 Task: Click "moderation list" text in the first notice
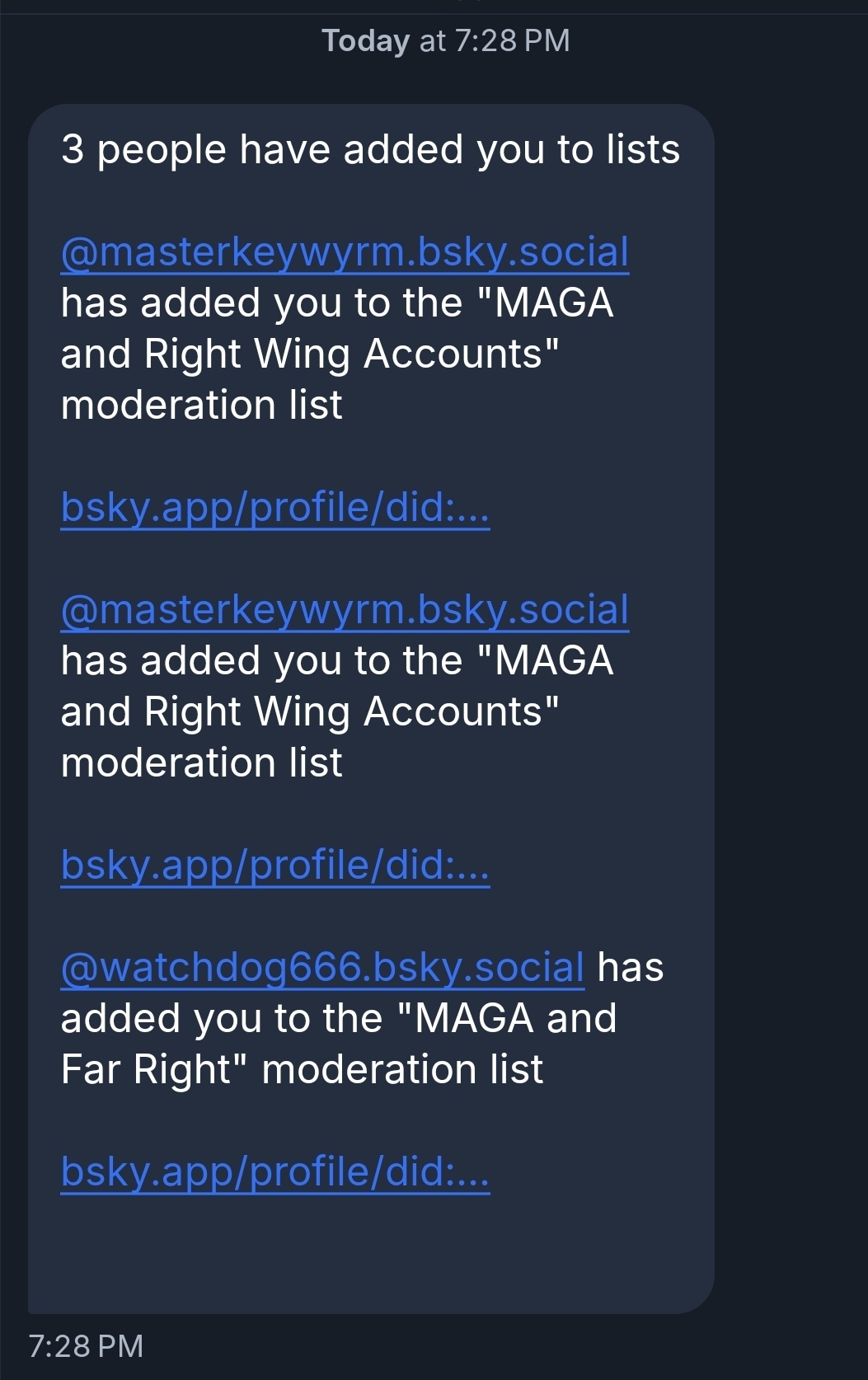click(x=201, y=406)
